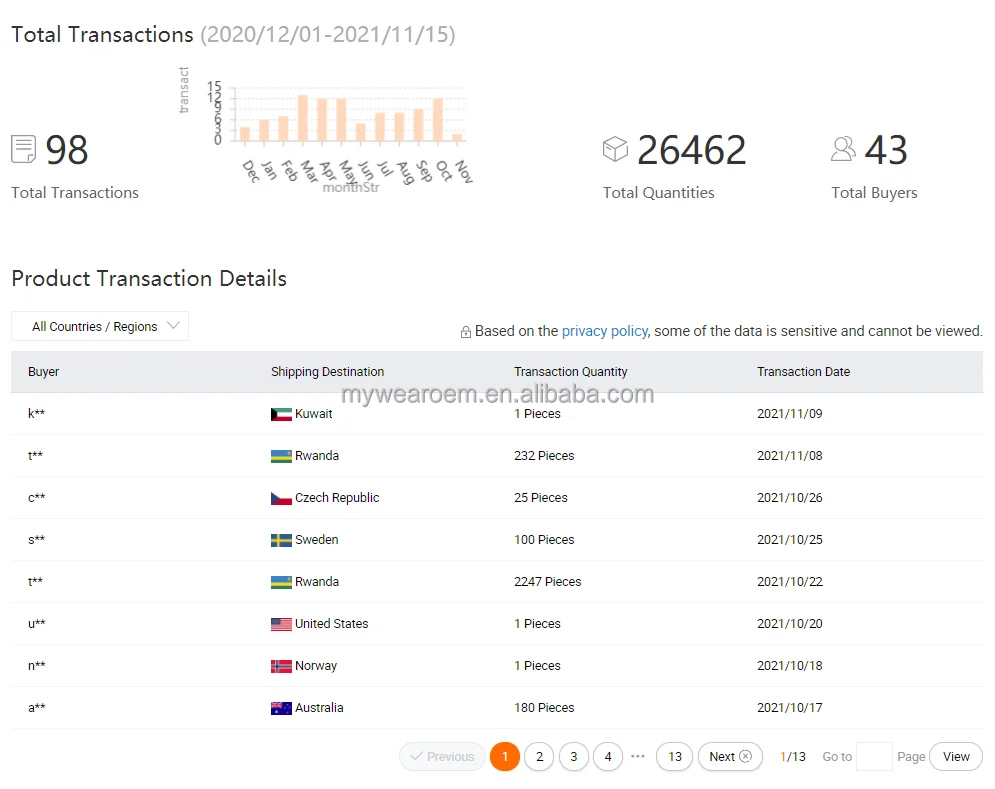Click the privacy lock icon
The image size is (995, 789).
[465, 332]
